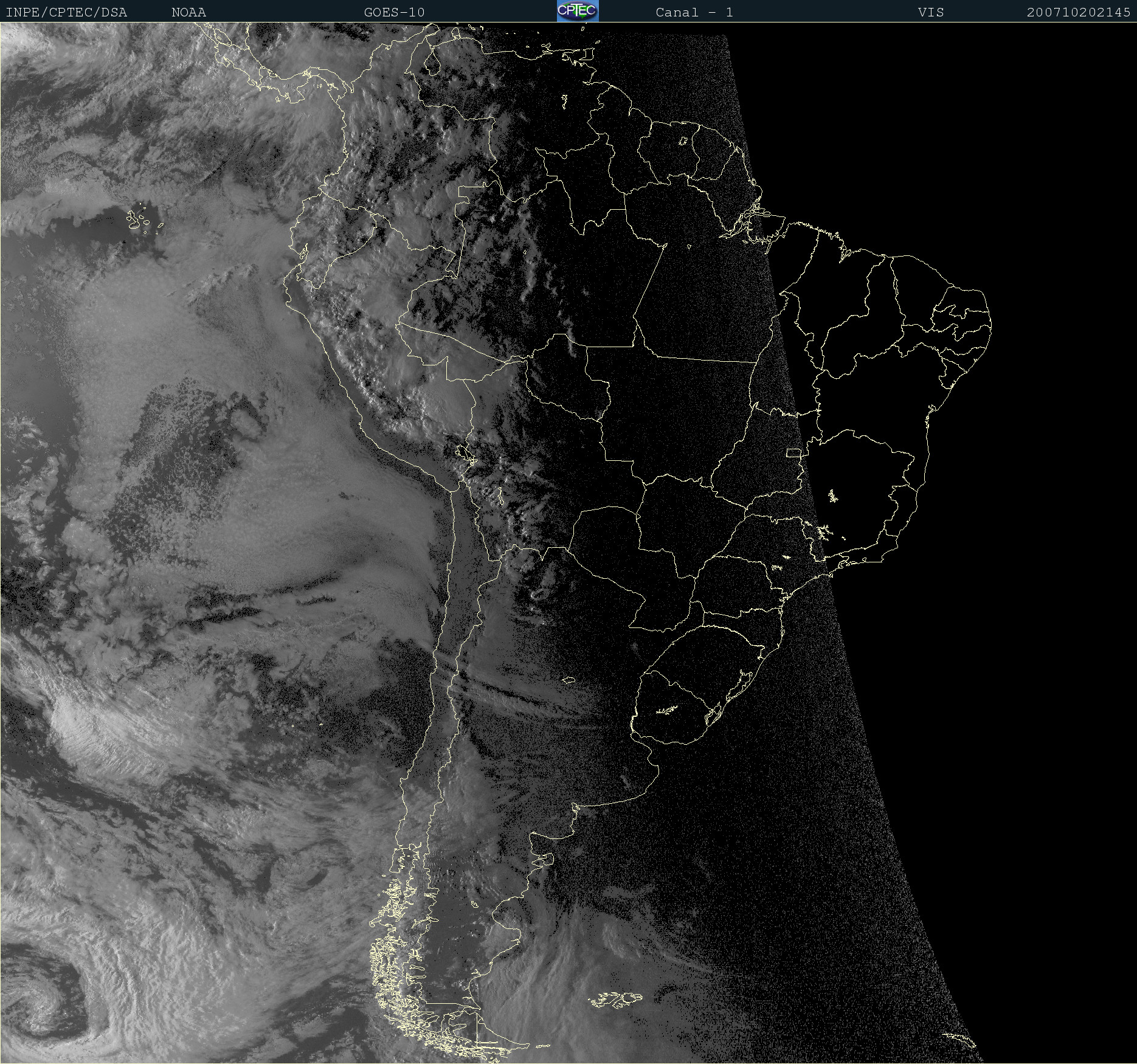Click the 'VIS' label in header
Image resolution: width=1137 pixels, height=1064 pixels.
931,12
